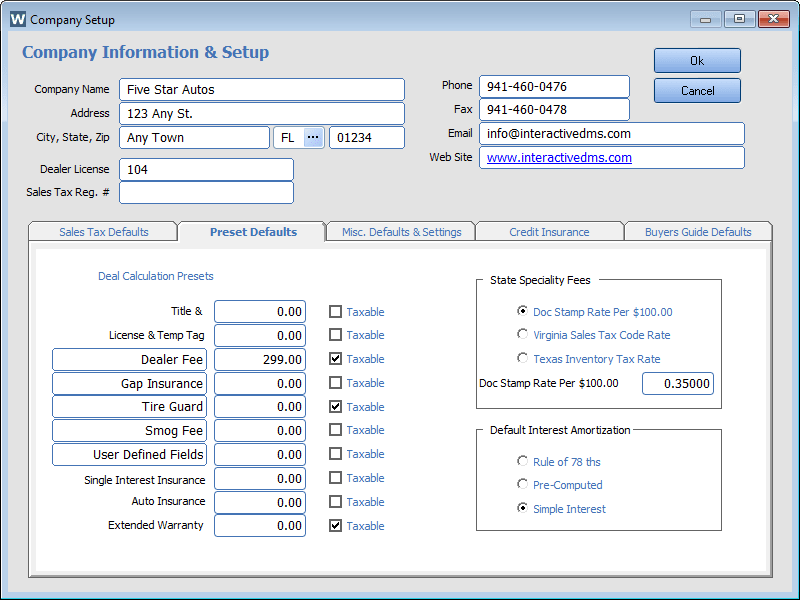
Task: Click the W application icon in title bar
Action: [x=18, y=19]
